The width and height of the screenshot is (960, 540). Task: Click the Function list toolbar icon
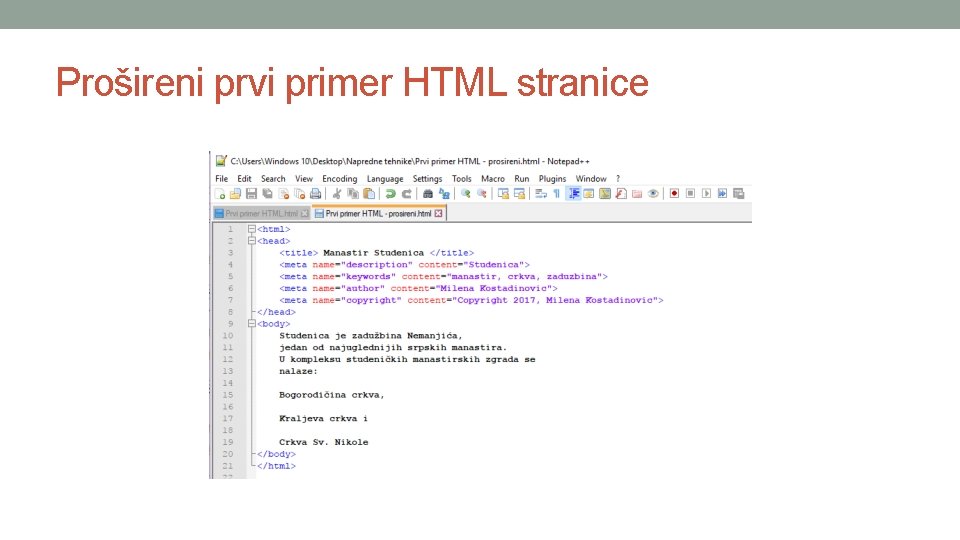621,193
